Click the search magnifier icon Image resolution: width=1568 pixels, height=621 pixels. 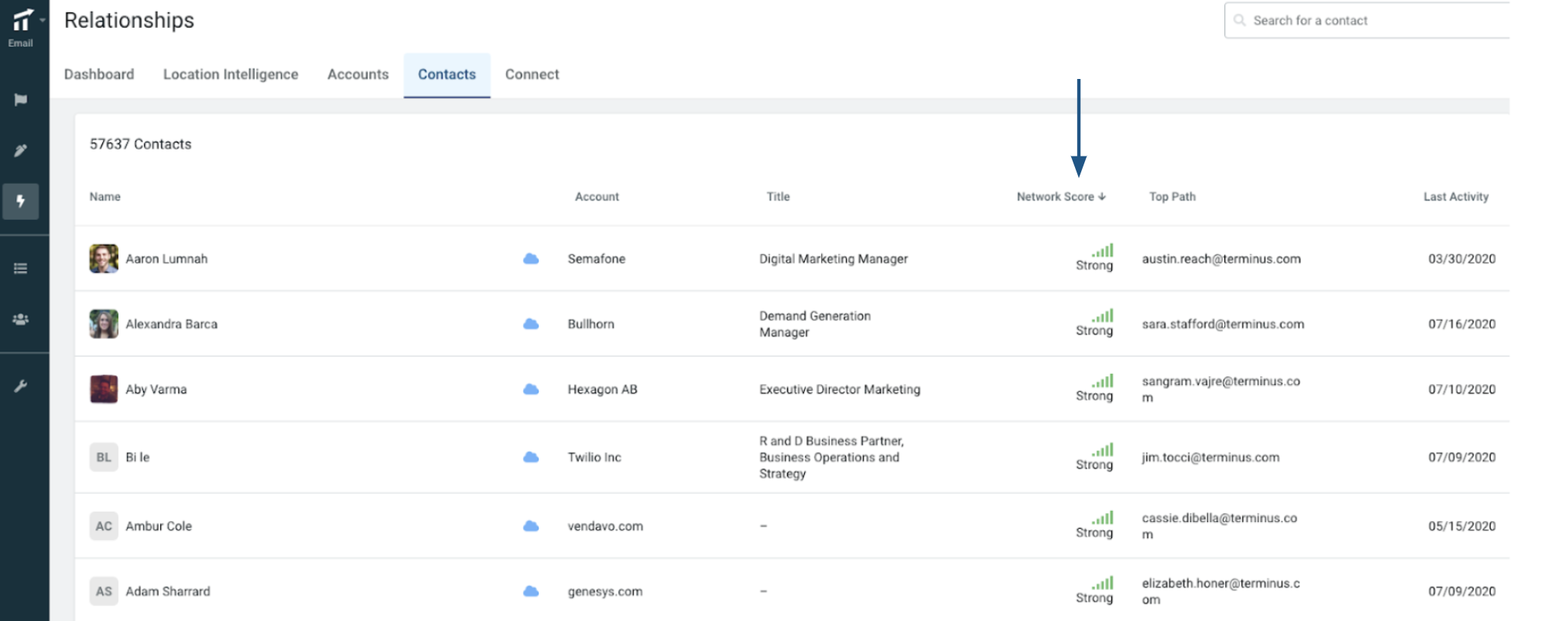(1240, 20)
